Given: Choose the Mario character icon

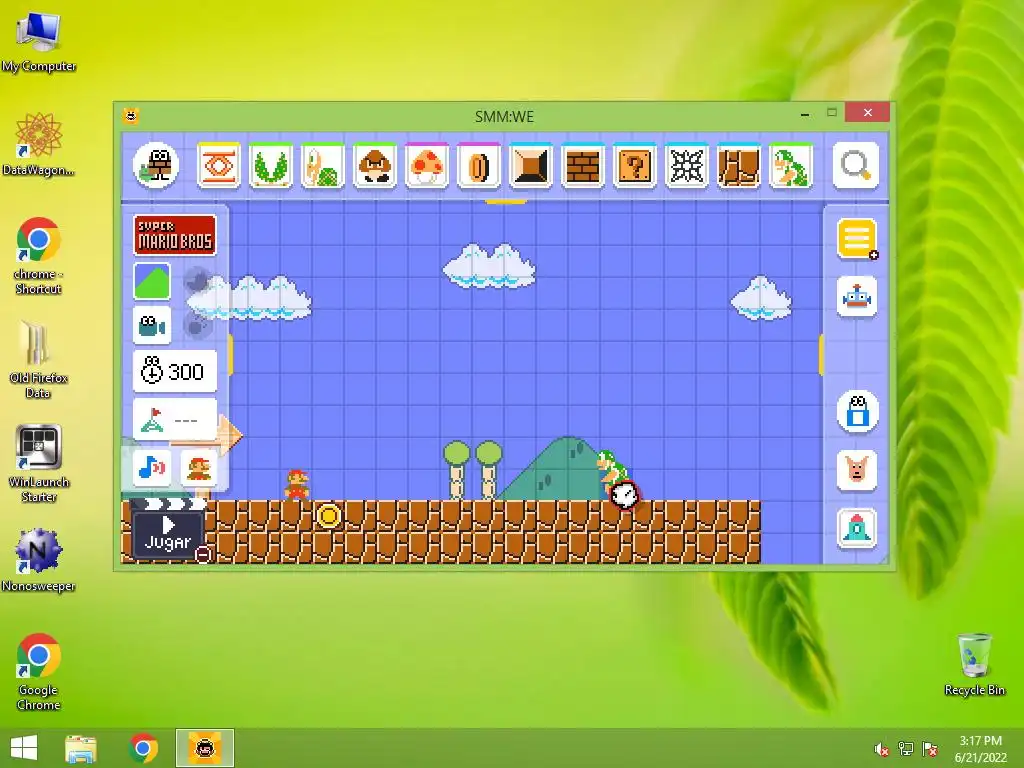Looking at the screenshot, I should tap(199, 468).
